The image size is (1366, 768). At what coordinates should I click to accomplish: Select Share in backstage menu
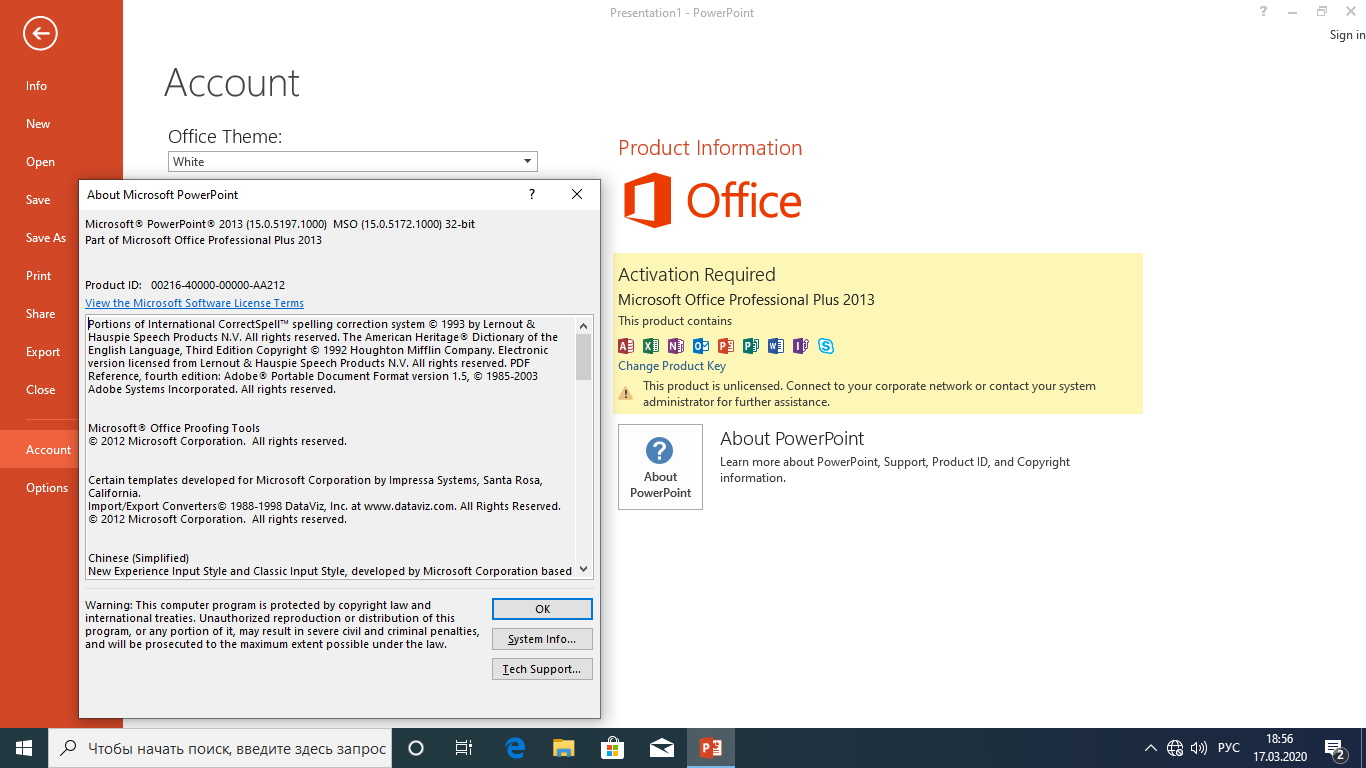coord(40,314)
